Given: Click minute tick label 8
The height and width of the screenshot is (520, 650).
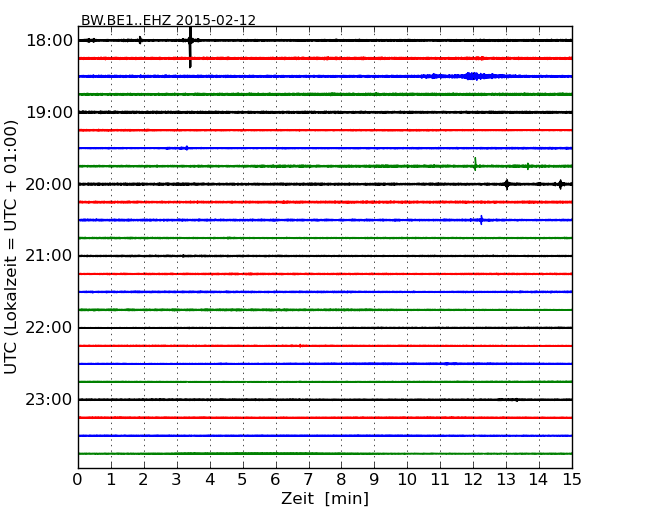Looking at the screenshot, I should click(x=342, y=480).
